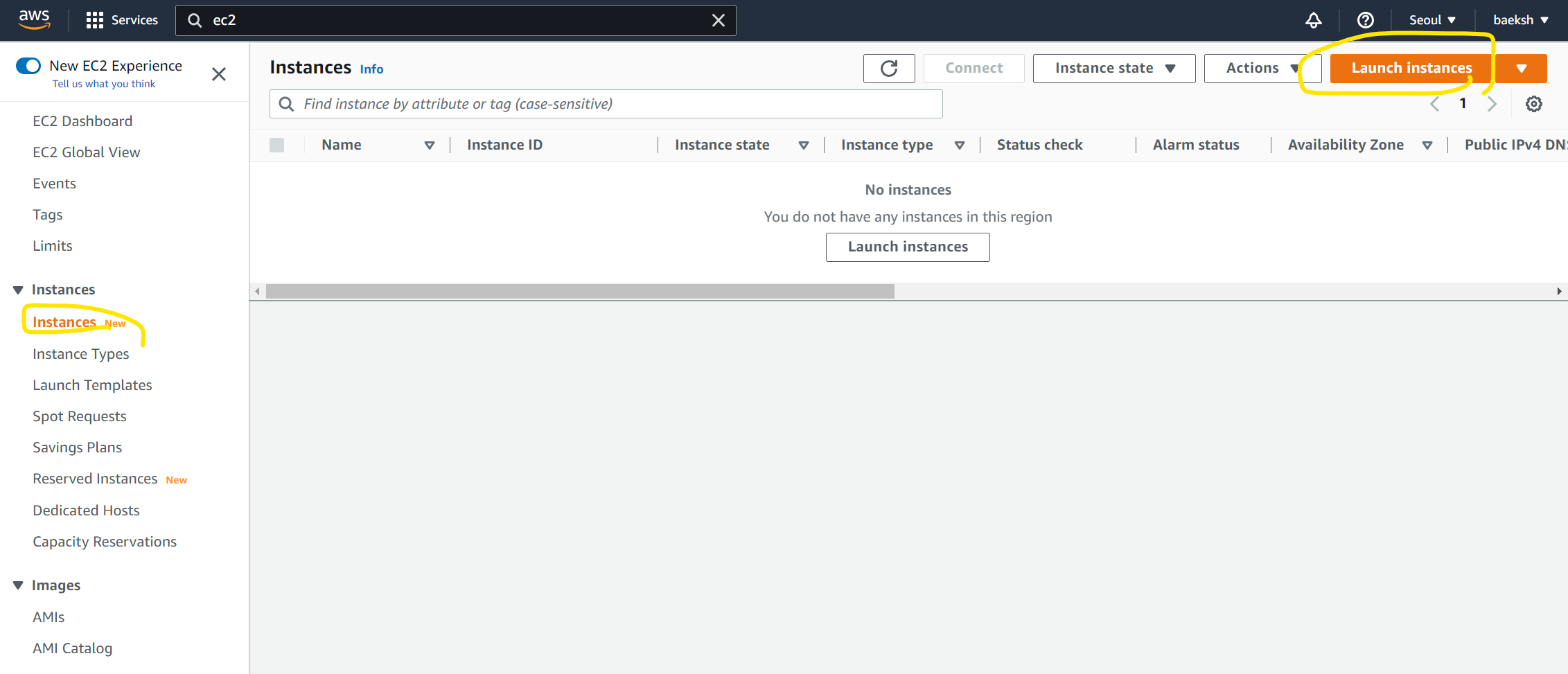Open the table preferences gear icon
The image size is (1568, 674).
(x=1534, y=104)
